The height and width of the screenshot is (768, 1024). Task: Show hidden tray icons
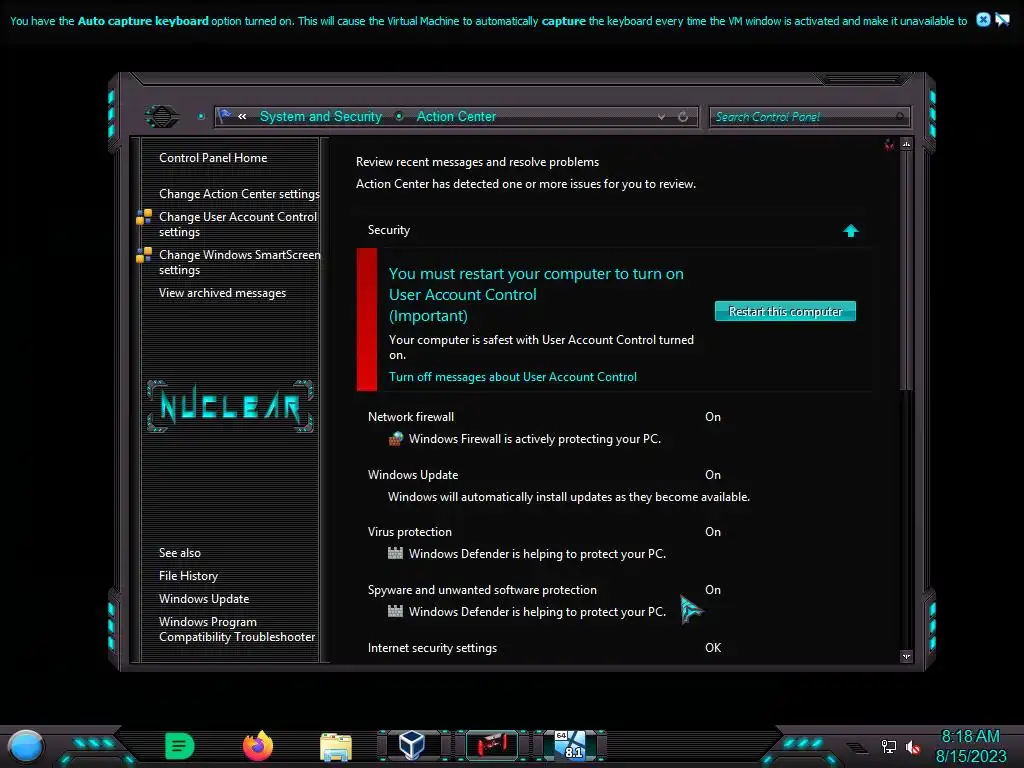pyautogui.click(x=858, y=747)
